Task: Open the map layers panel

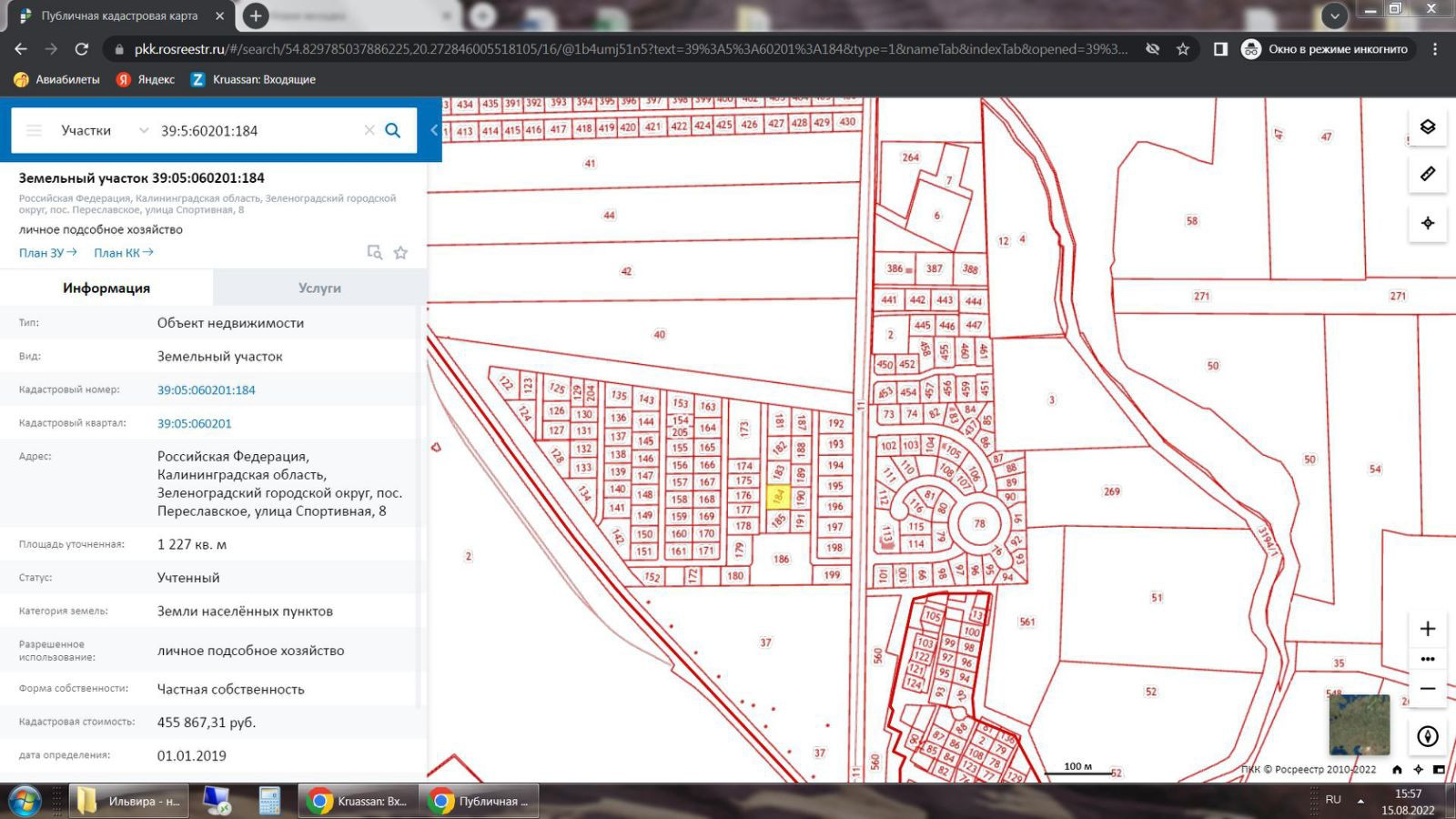Action: pyautogui.click(x=1427, y=127)
